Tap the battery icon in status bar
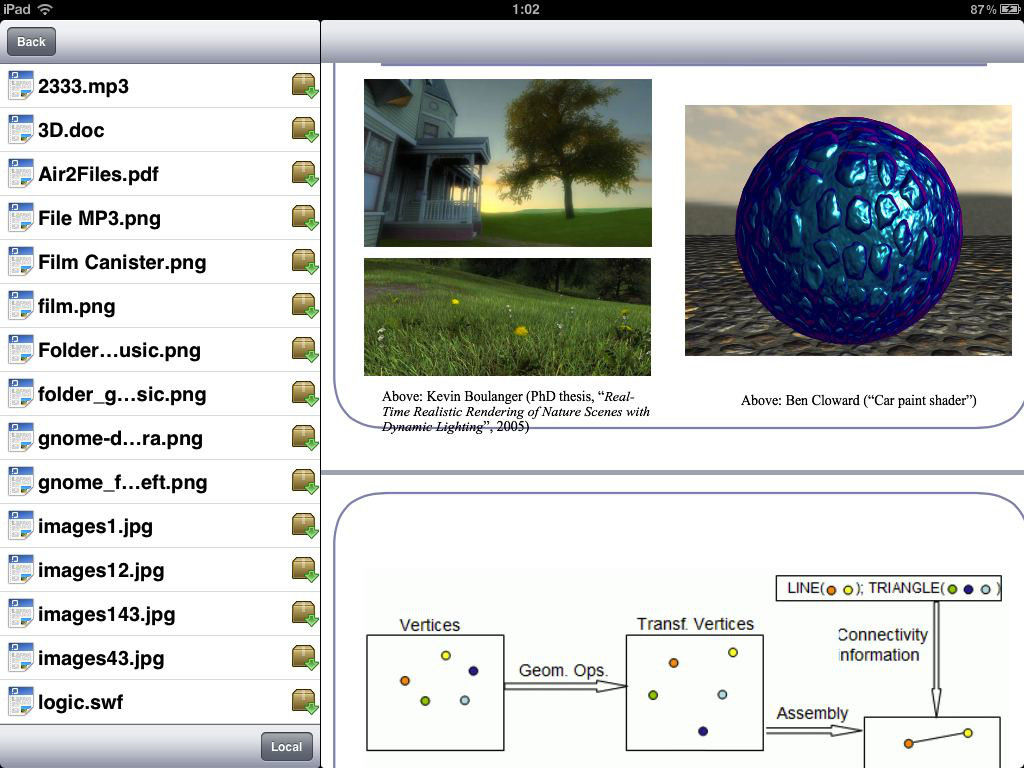This screenshot has height=768, width=1024. (1010, 9)
